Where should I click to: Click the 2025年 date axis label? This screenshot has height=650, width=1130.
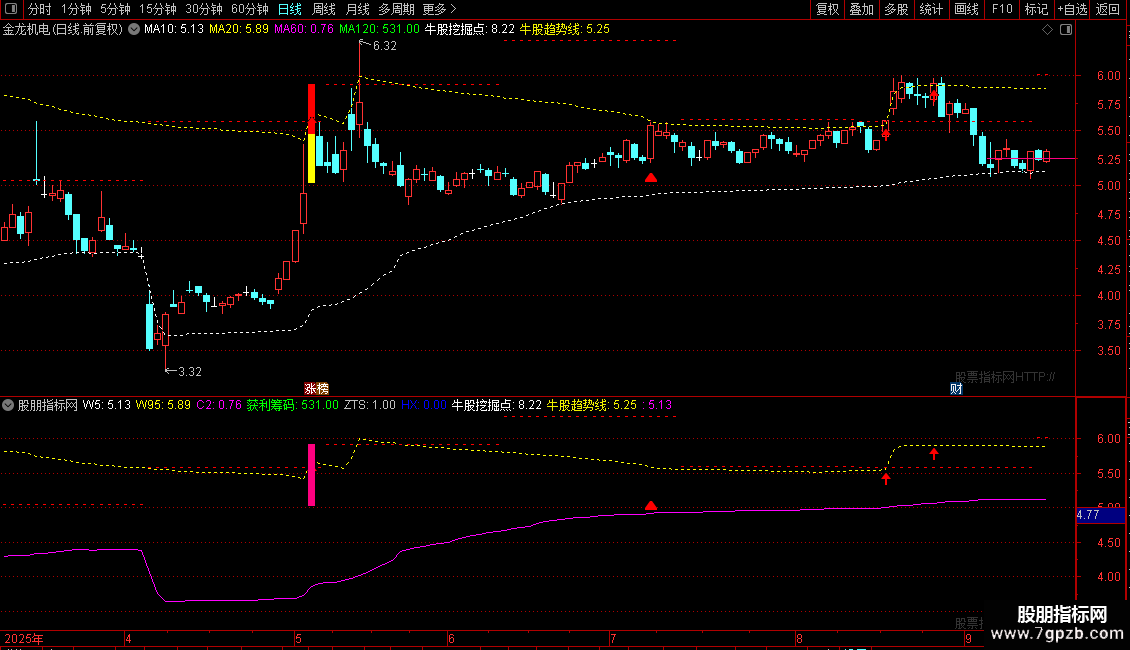tap(24, 638)
